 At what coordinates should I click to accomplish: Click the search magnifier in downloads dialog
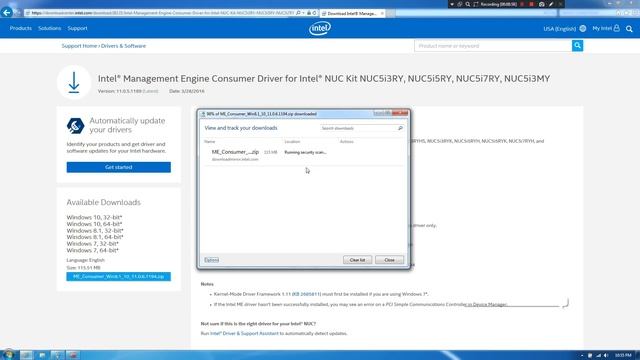coord(400,128)
